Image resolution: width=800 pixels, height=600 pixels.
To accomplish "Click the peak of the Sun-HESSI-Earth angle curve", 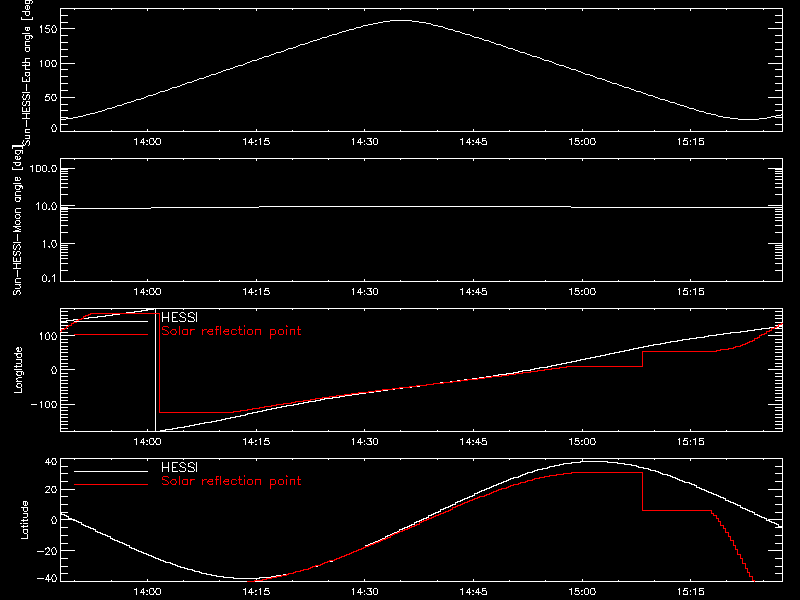I will 402,20.
